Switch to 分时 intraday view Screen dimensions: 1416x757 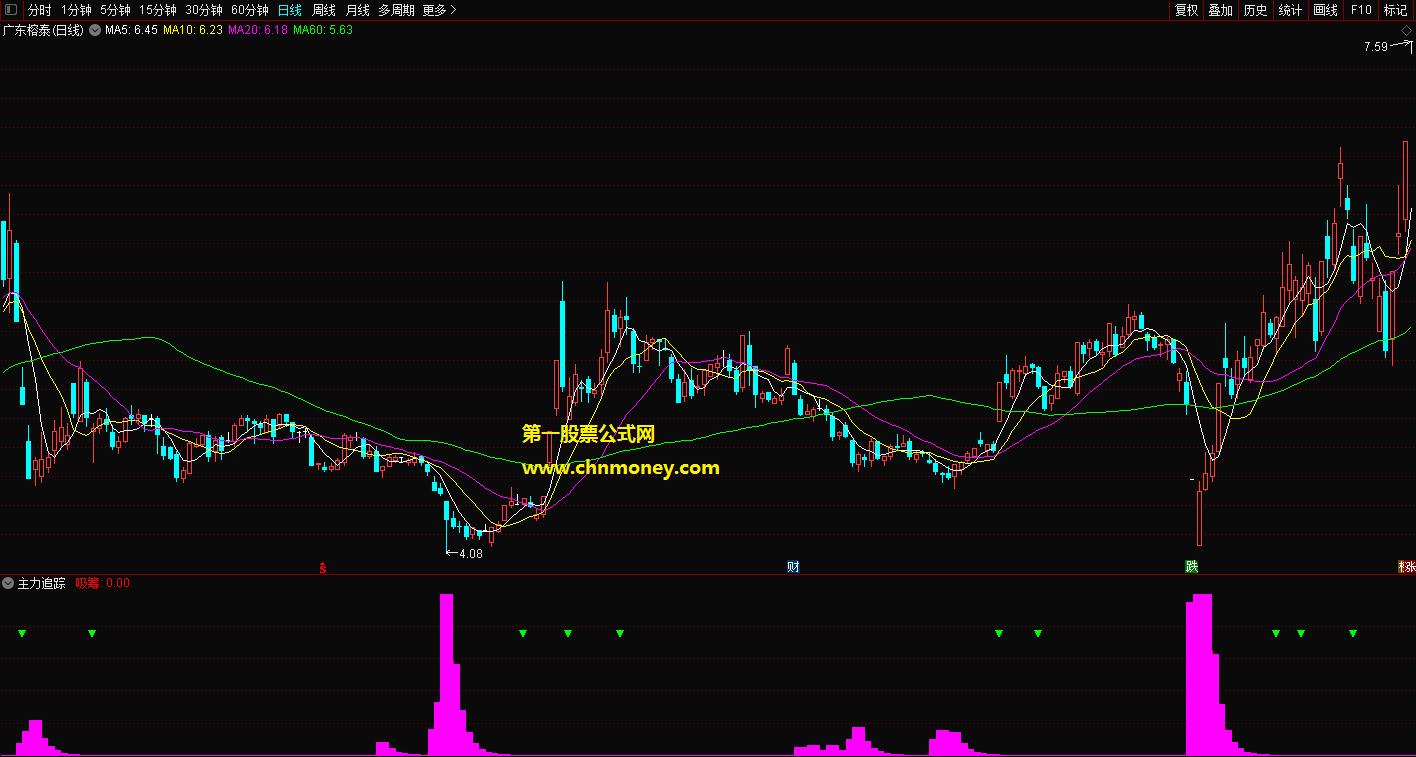pos(40,10)
